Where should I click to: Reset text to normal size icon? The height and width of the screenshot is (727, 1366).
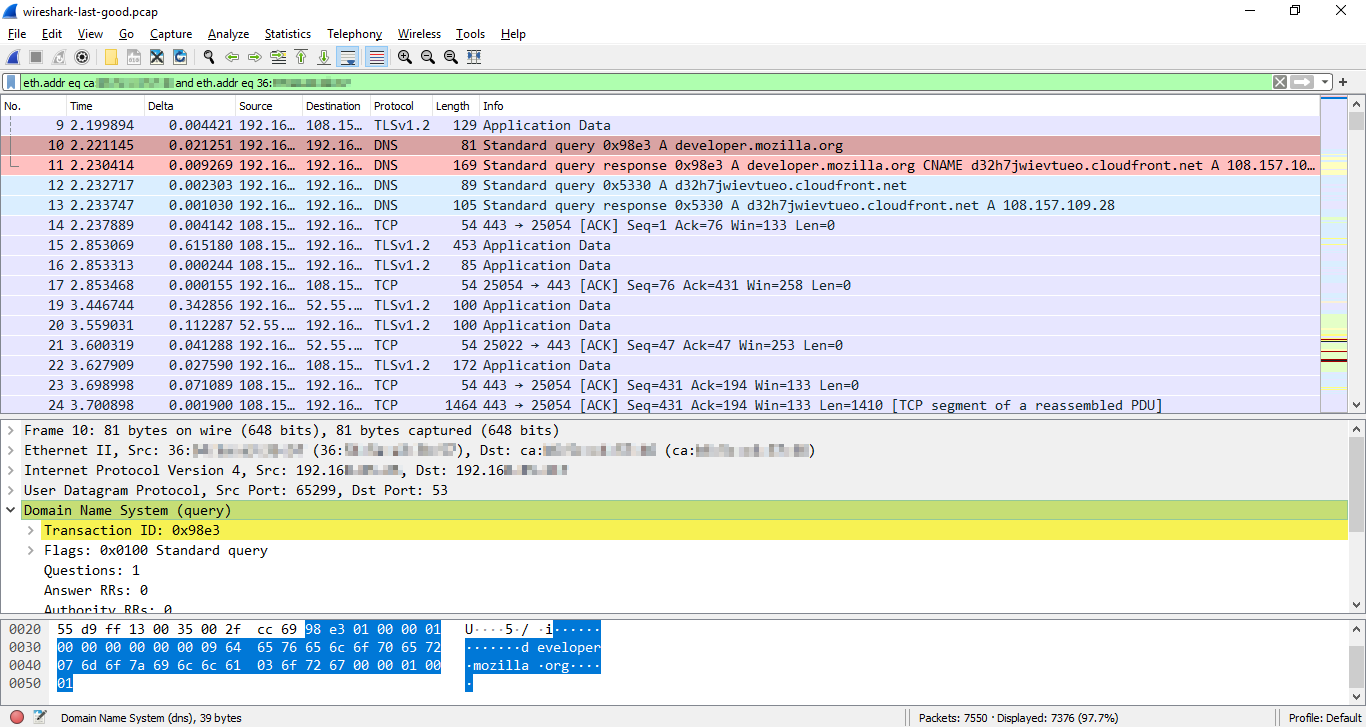click(x=451, y=57)
